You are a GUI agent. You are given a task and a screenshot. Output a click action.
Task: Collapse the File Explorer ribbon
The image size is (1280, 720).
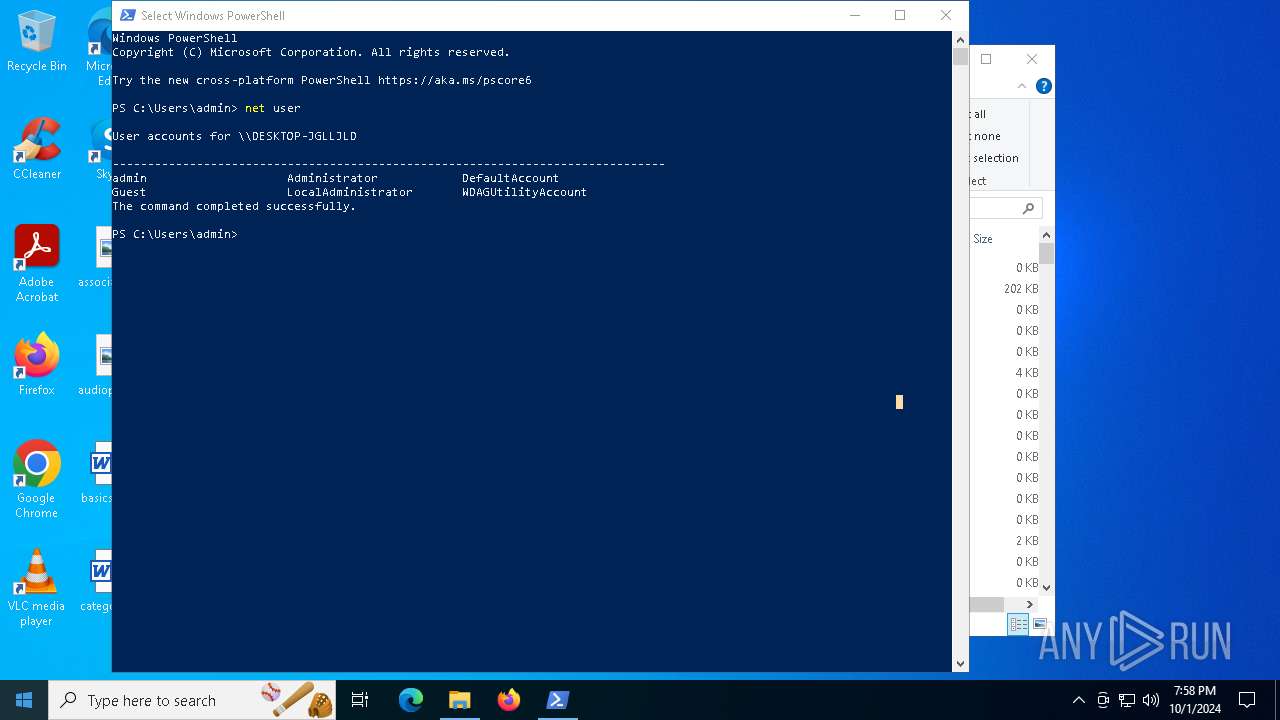click(x=1022, y=86)
